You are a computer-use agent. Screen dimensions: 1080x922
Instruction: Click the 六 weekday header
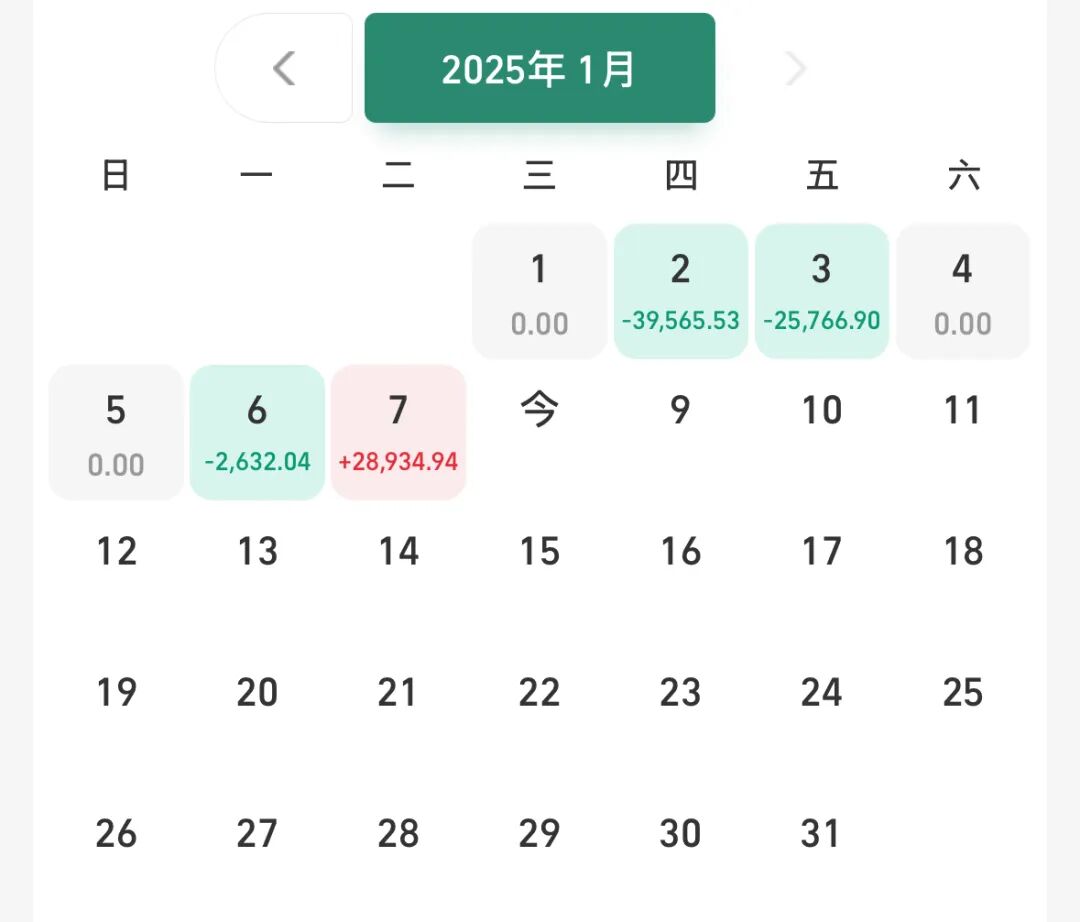[x=963, y=175]
